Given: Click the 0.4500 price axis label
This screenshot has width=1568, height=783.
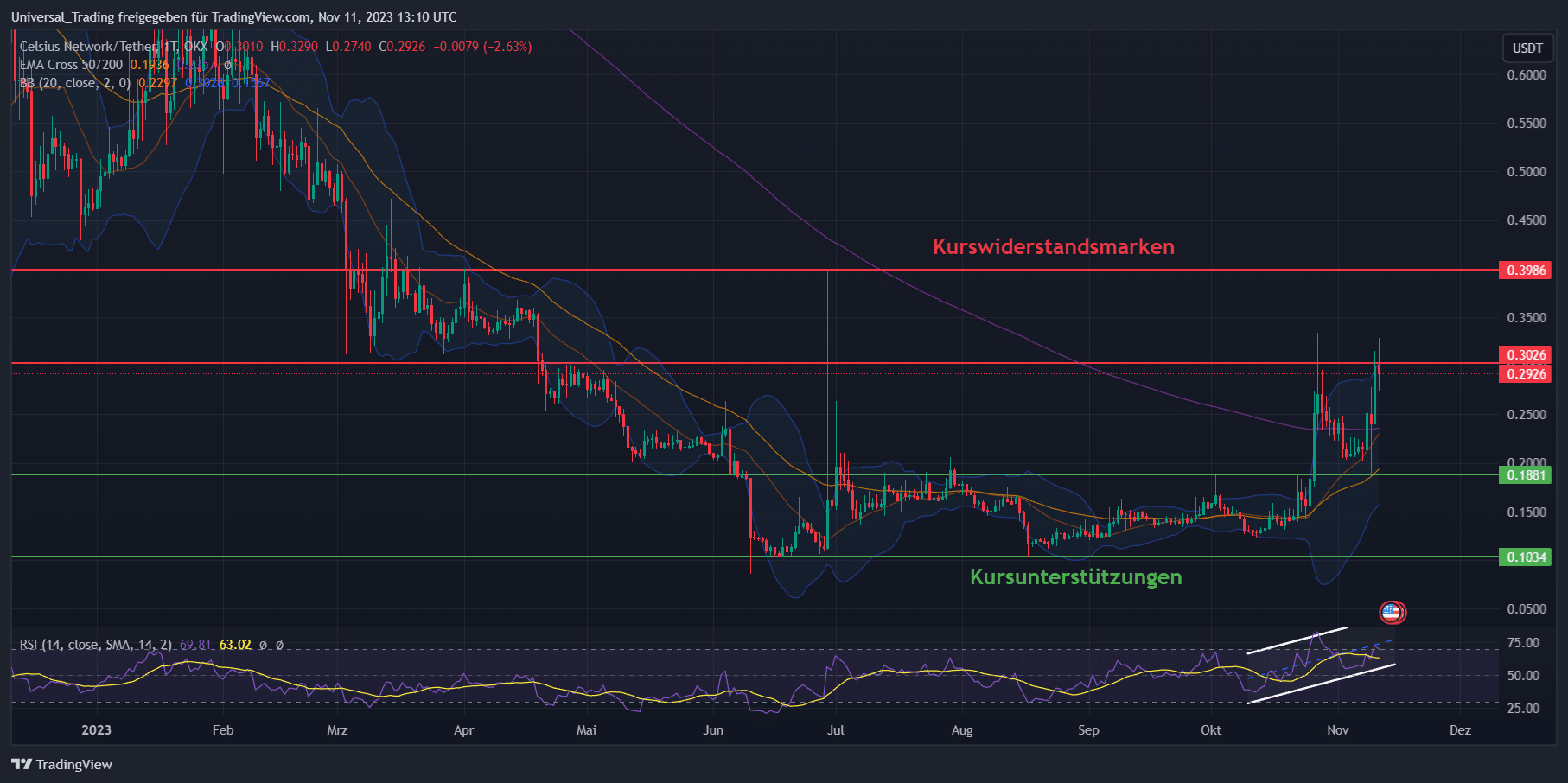Looking at the screenshot, I should pyautogui.click(x=1527, y=220).
